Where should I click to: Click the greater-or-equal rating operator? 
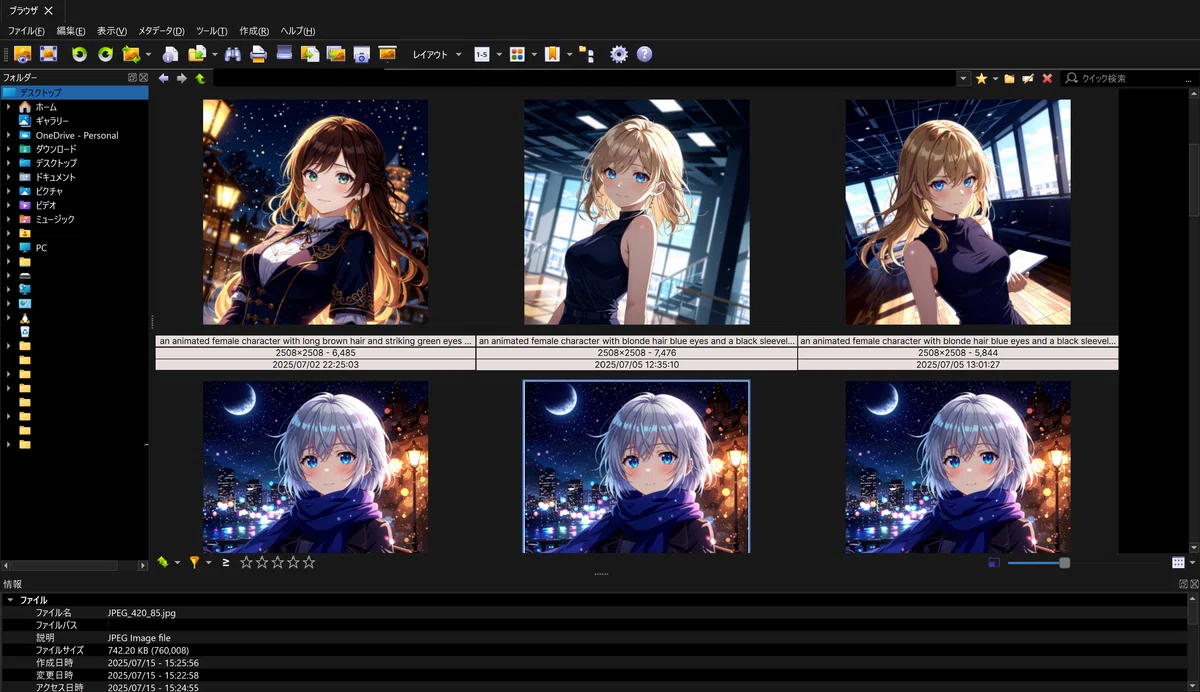[x=226, y=562]
